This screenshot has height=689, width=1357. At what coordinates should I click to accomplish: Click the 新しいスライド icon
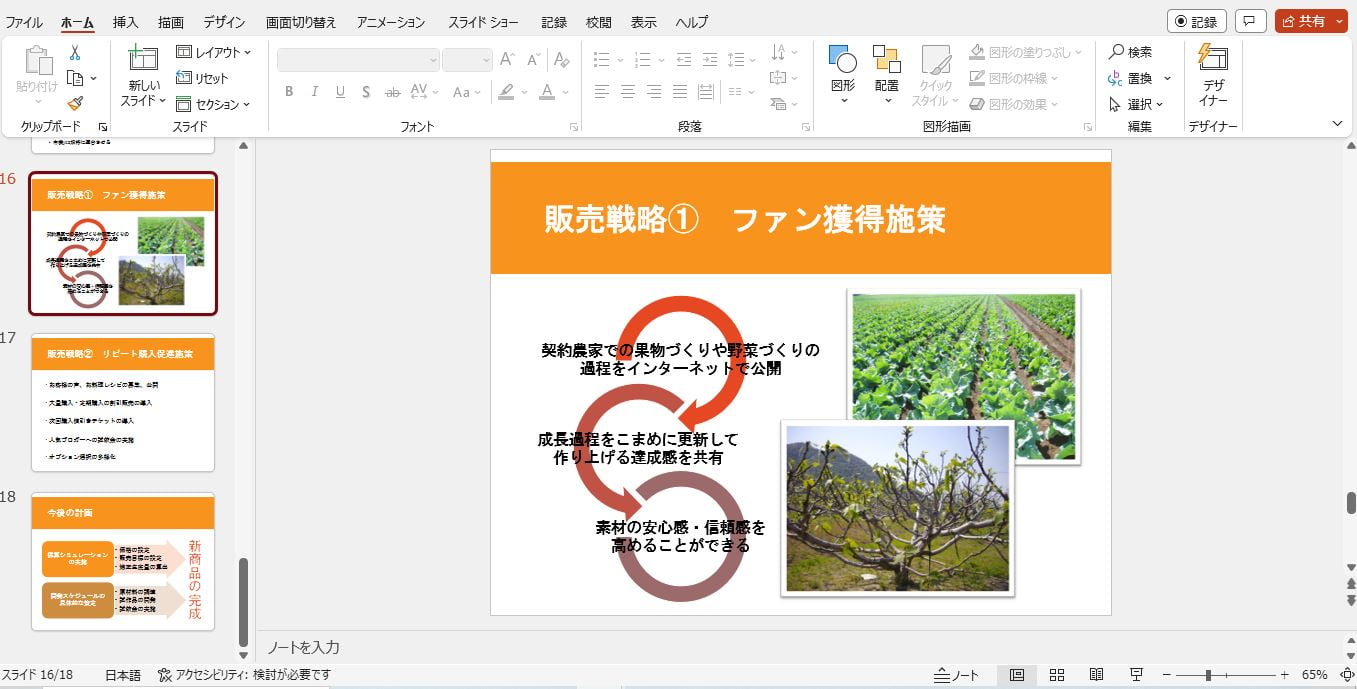click(x=143, y=61)
